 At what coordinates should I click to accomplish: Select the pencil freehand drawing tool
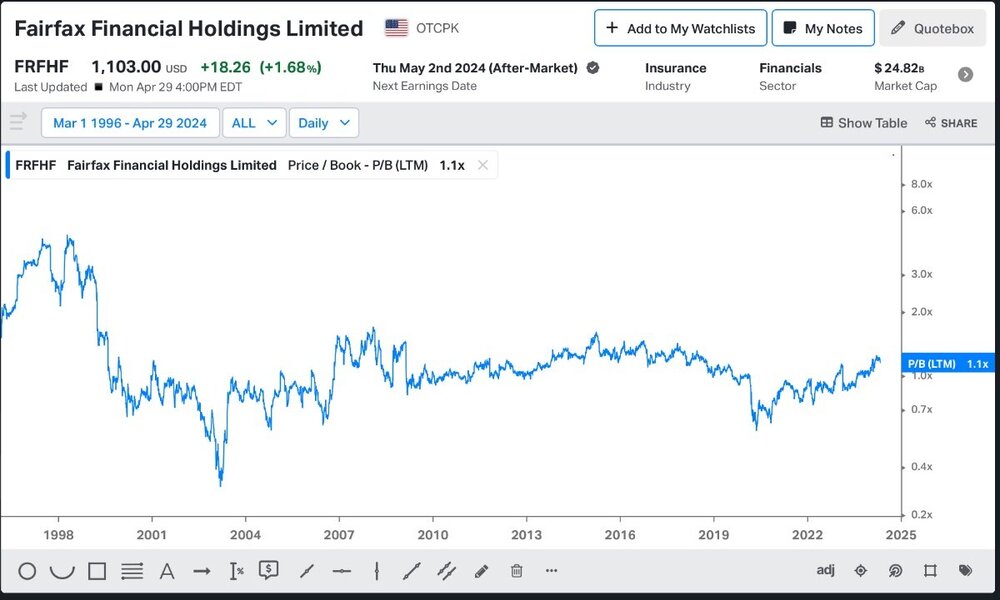pos(482,571)
